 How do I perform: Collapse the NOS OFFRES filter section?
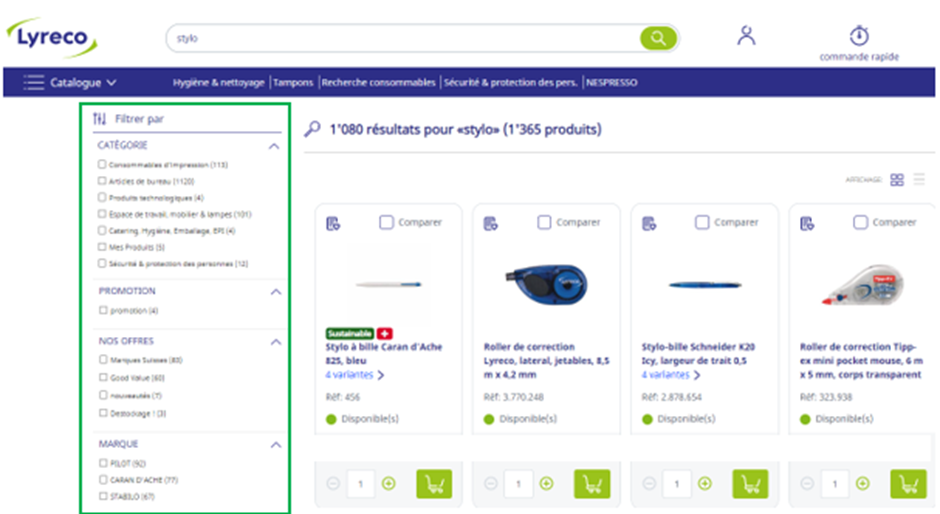pyautogui.click(x=276, y=342)
